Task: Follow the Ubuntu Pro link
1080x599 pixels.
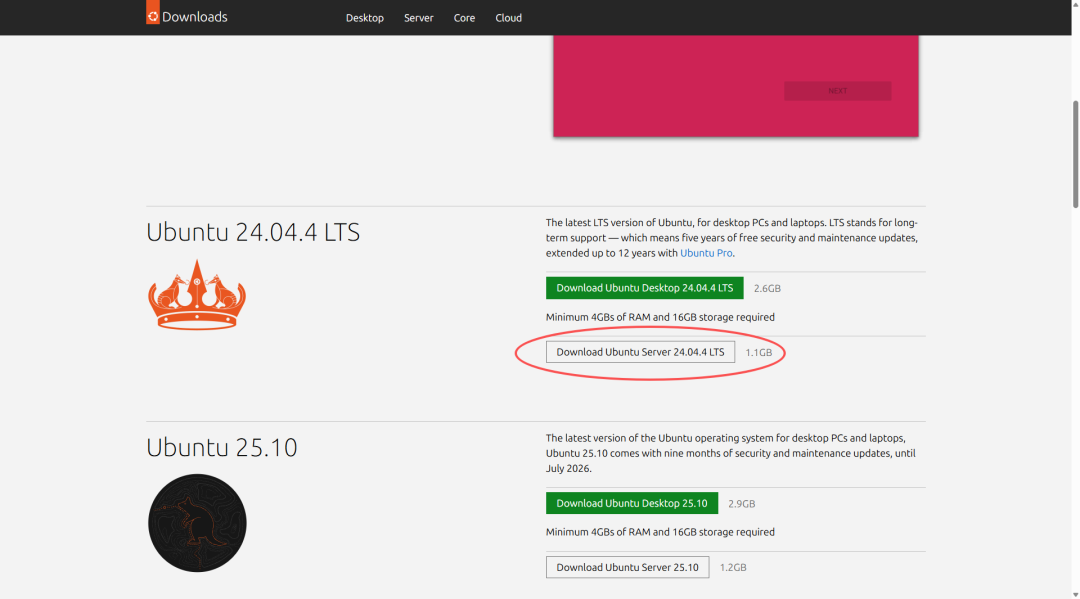Action: point(706,253)
